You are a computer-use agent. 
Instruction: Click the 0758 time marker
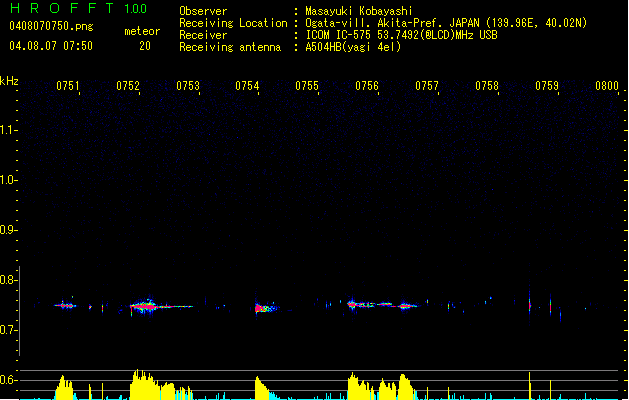487,86
